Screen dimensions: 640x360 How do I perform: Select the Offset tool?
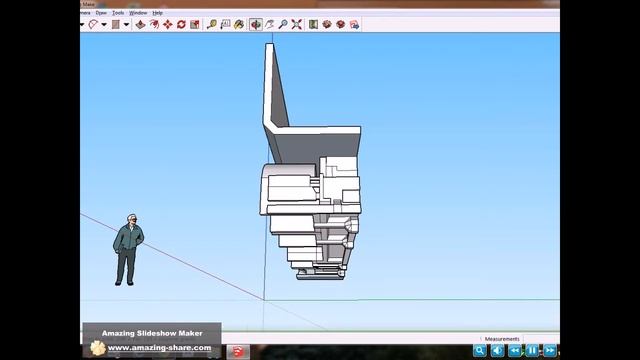pos(154,24)
